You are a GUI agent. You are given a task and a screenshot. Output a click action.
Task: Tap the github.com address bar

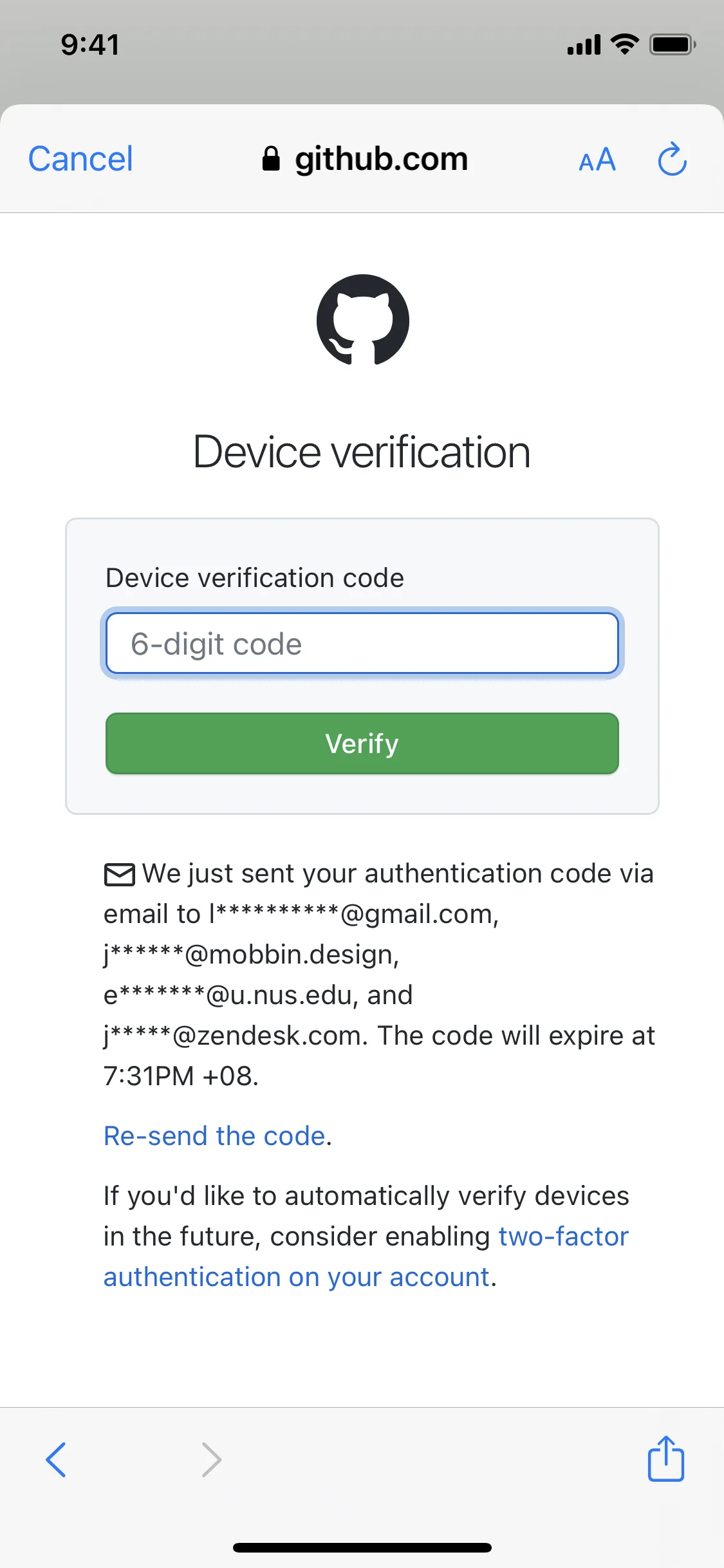click(x=380, y=158)
